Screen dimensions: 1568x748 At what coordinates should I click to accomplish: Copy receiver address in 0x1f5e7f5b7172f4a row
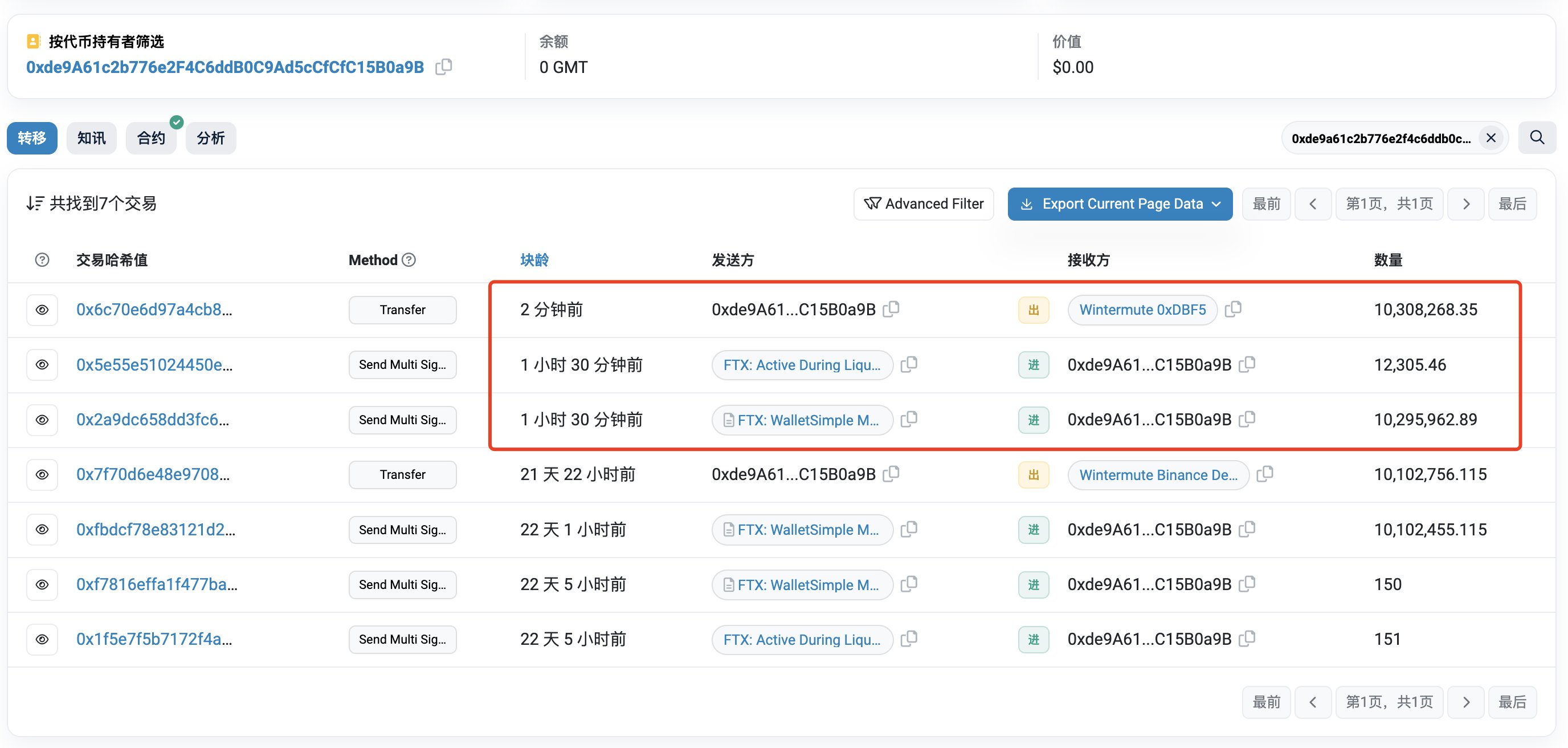[1247, 639]
